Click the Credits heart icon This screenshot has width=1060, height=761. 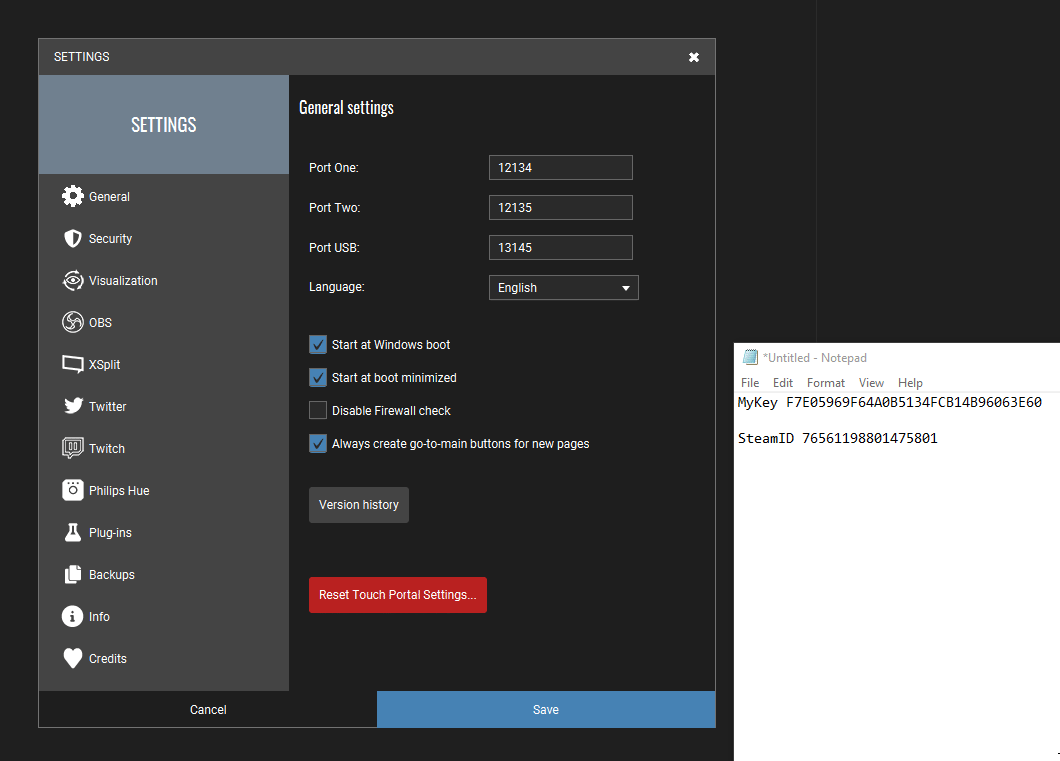point(72,658)
